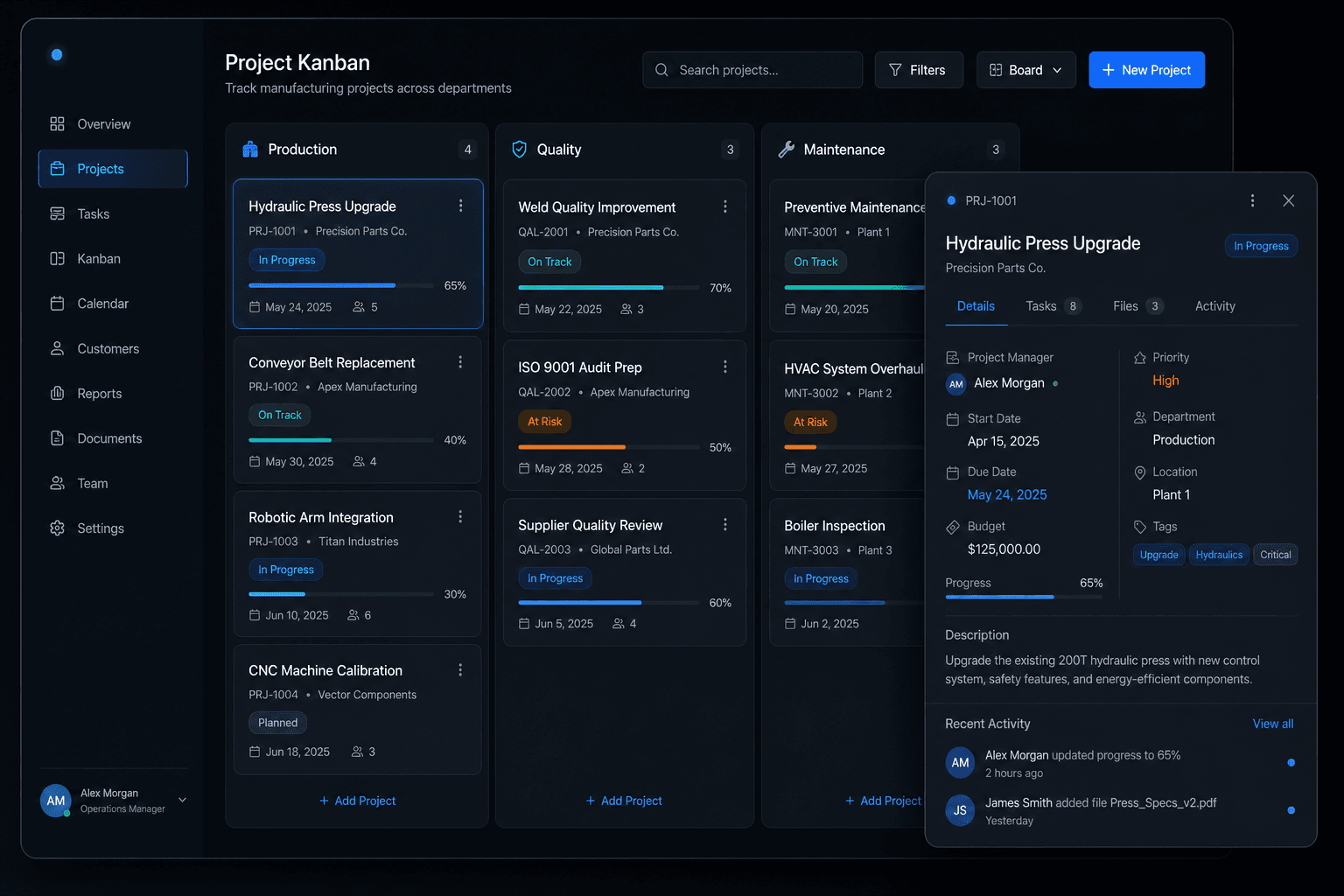The width and height of the screenshot is (1344, 896).
Task: Click Alex Morgan project manager name
Action: click(x=1009, y=383)
